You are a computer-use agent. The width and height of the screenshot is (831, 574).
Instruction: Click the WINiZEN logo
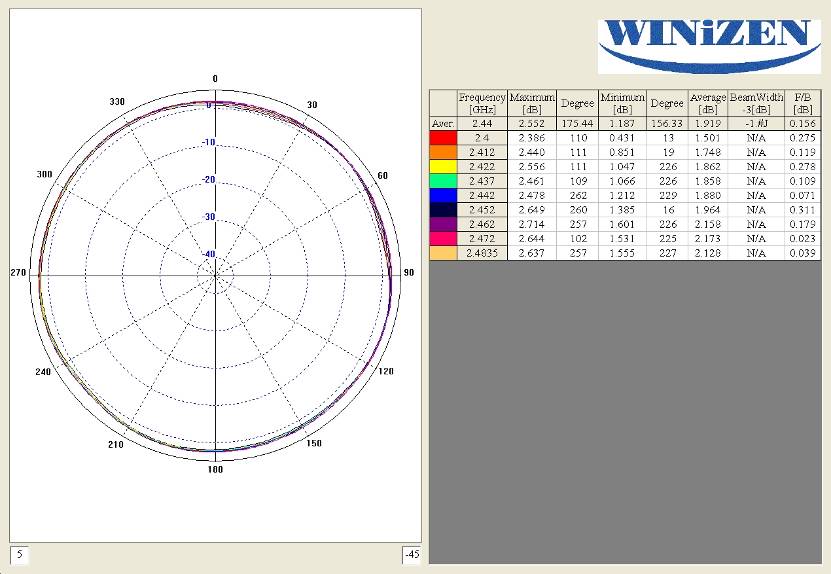click(x=709, y=46)
